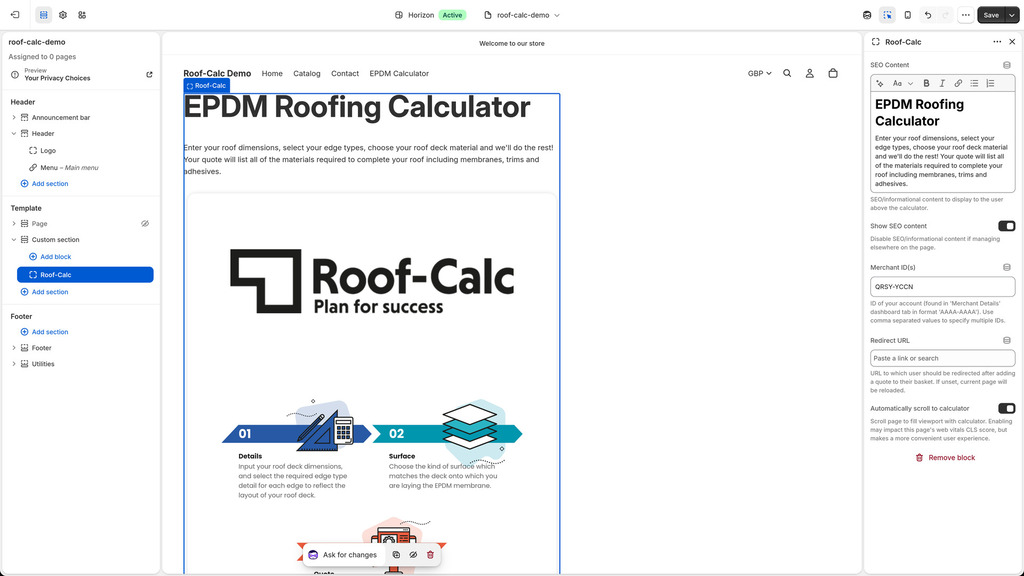This screenshot has width=1024, height=576.
Task: Click the Merchant ID(s) input field
Action: point(942,287)
